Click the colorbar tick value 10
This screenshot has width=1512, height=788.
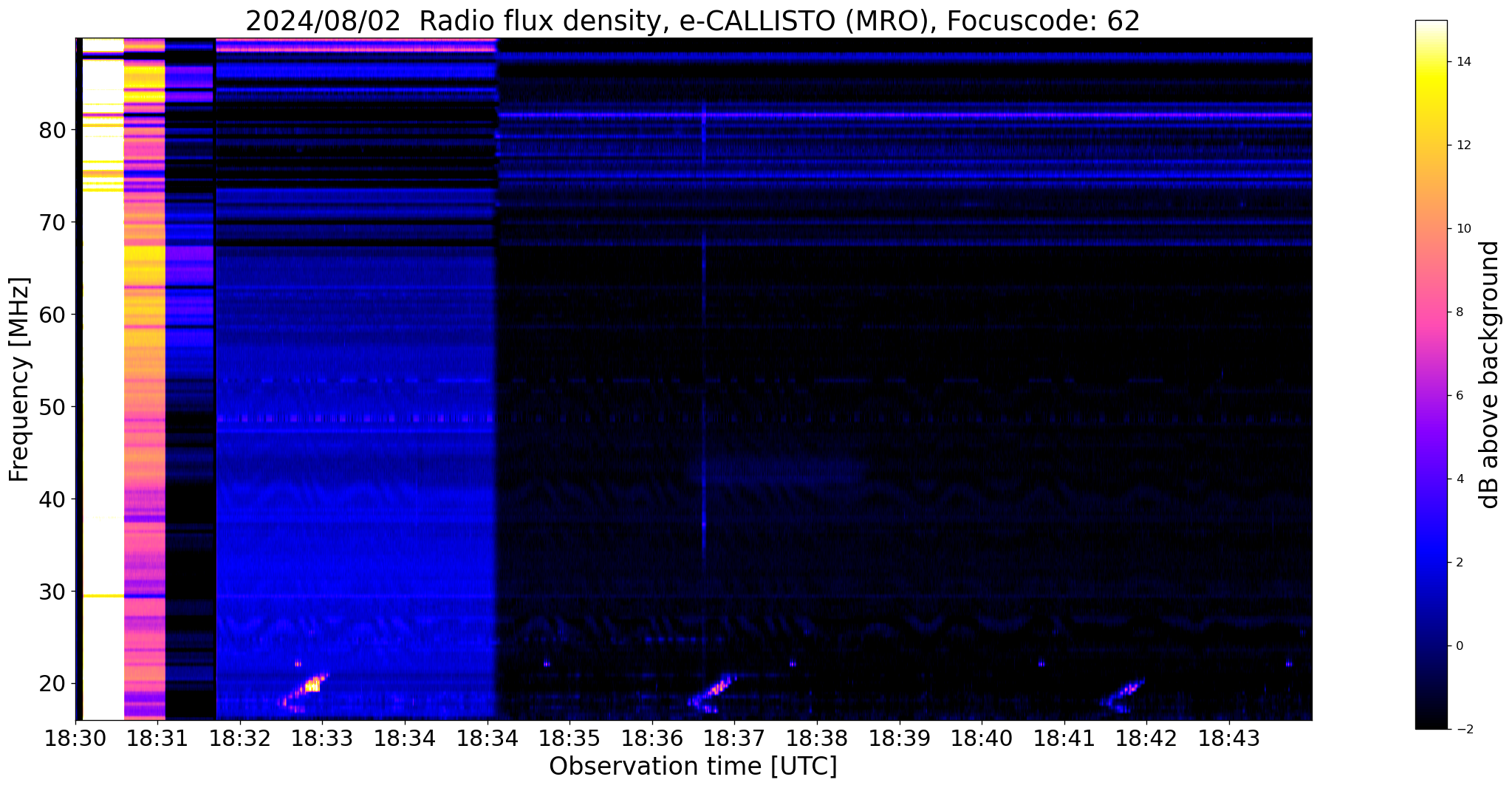click(x=1463, y=229)
